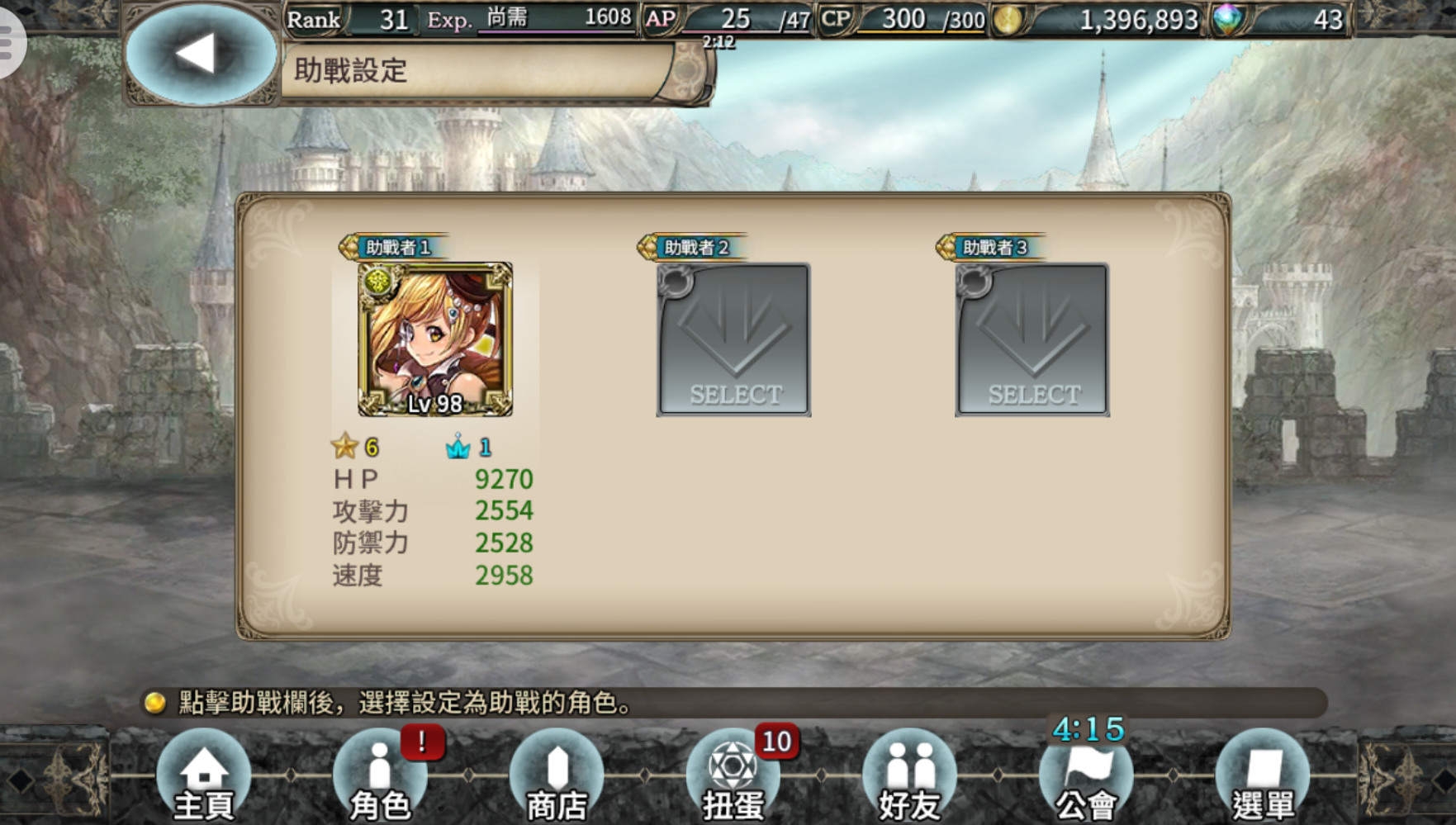The width and height of the screenshot is (1456, 825).
Task: Go back using the left arrow button
Action: coord(198,54)
